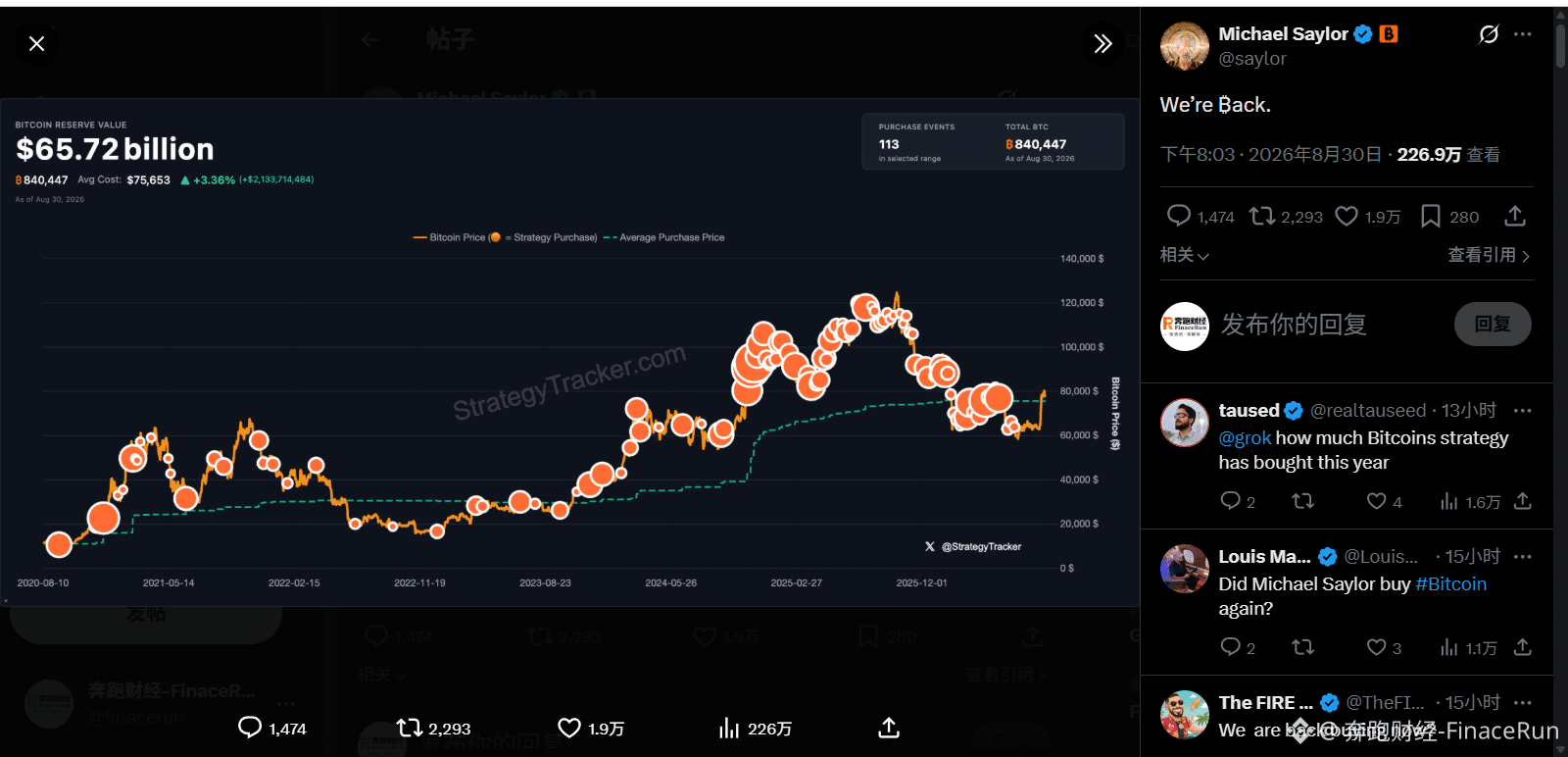
Task: Open the @grok mention link
Action: click(x=1245, y=438)
